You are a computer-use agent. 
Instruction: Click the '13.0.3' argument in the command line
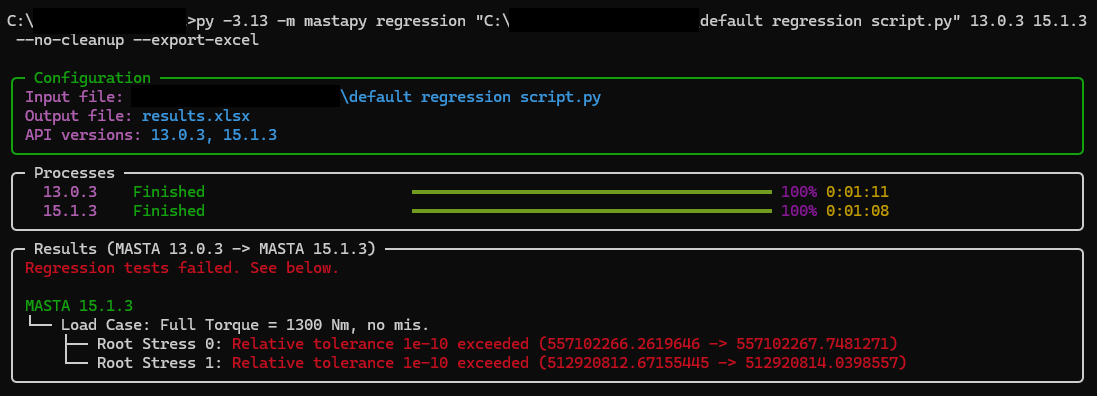click(998, 20)
